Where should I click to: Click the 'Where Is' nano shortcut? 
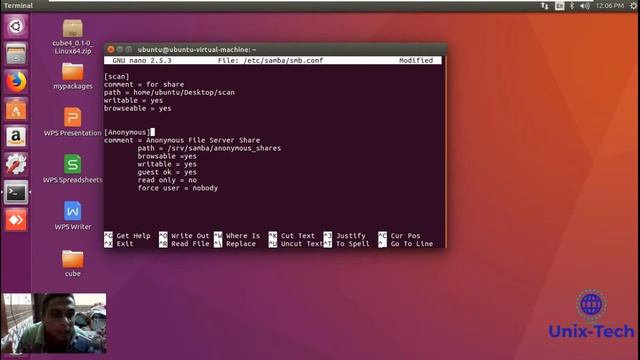[237, 236]
